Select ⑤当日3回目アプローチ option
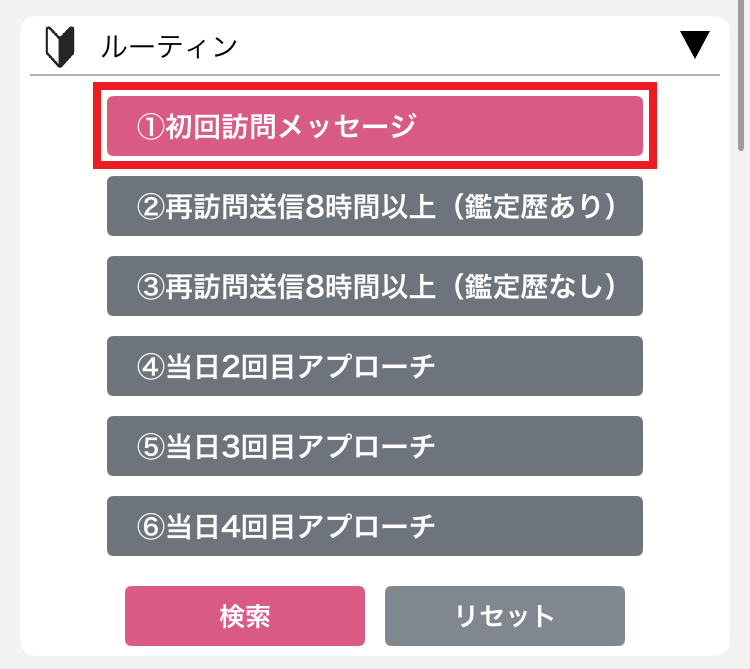 click(x=375, y=446)
